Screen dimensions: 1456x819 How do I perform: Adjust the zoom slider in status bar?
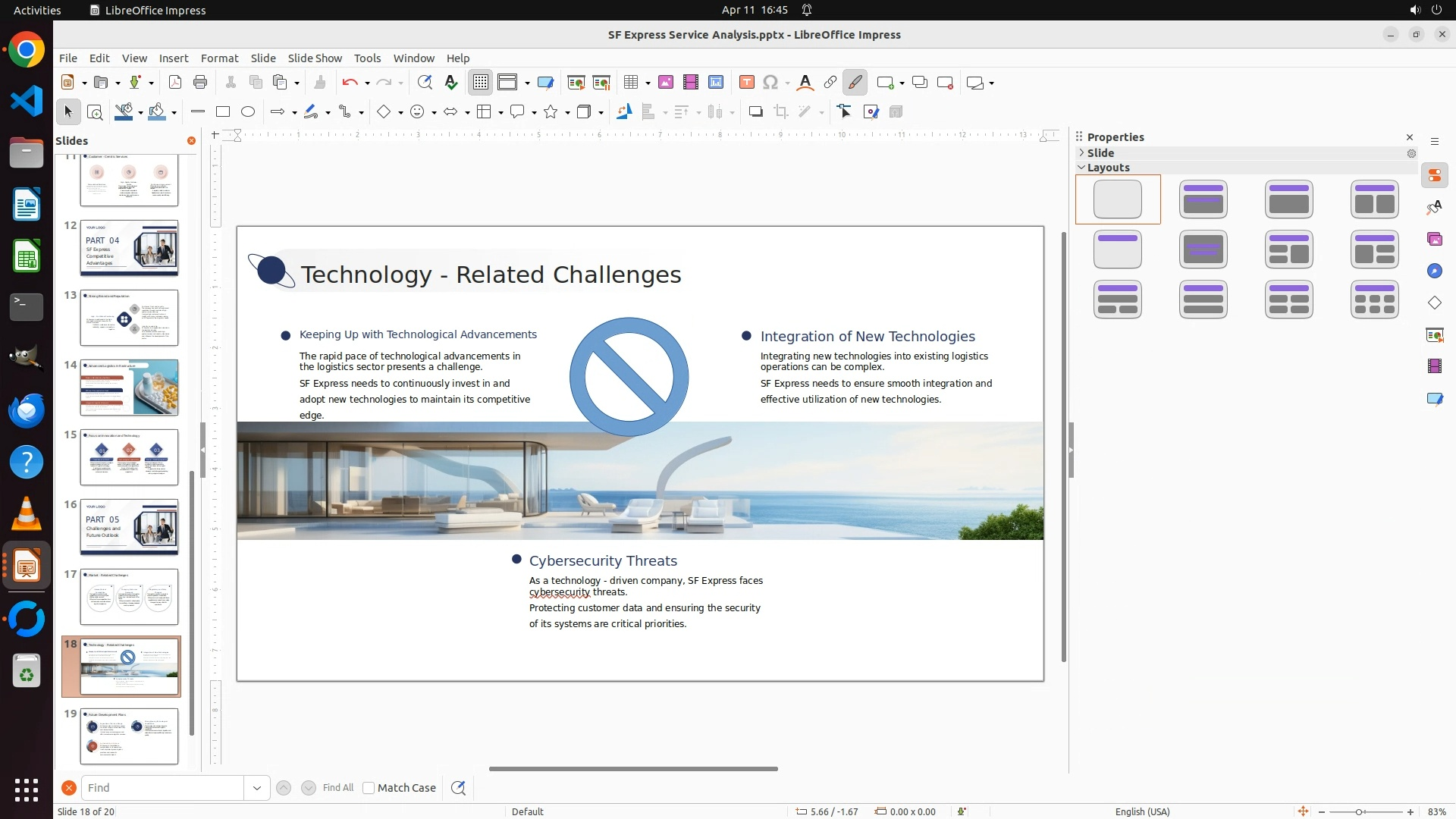pos(1359,811)
